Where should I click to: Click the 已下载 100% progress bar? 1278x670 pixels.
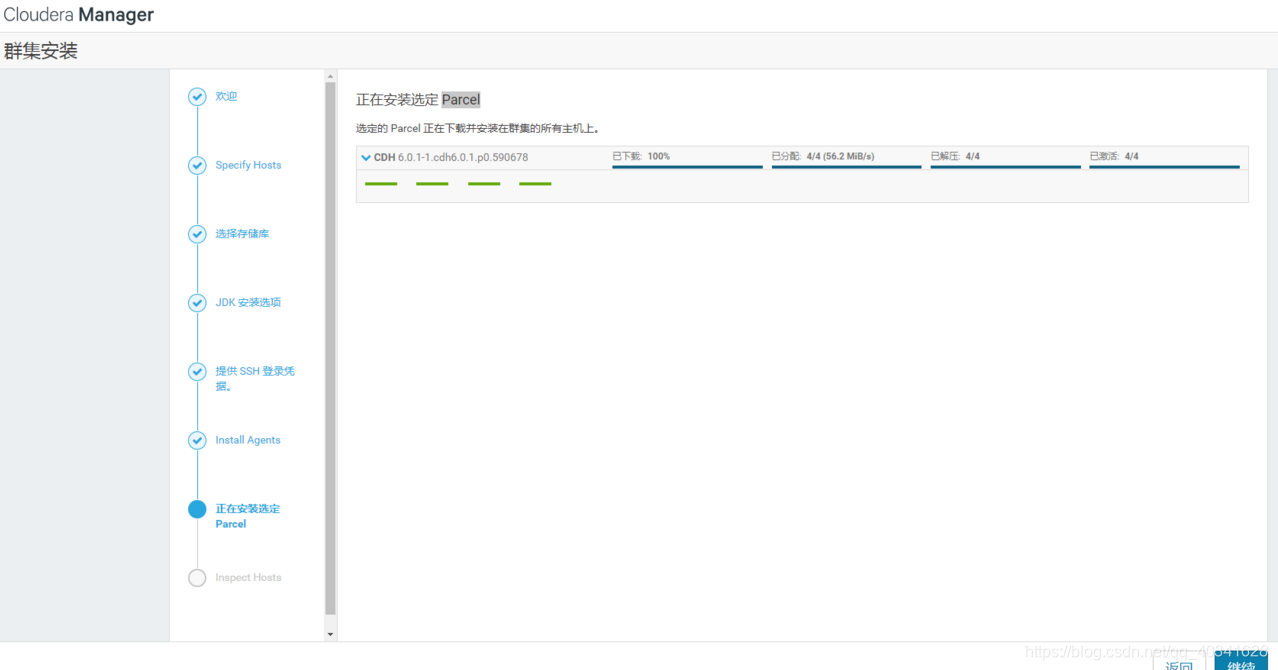687,167
